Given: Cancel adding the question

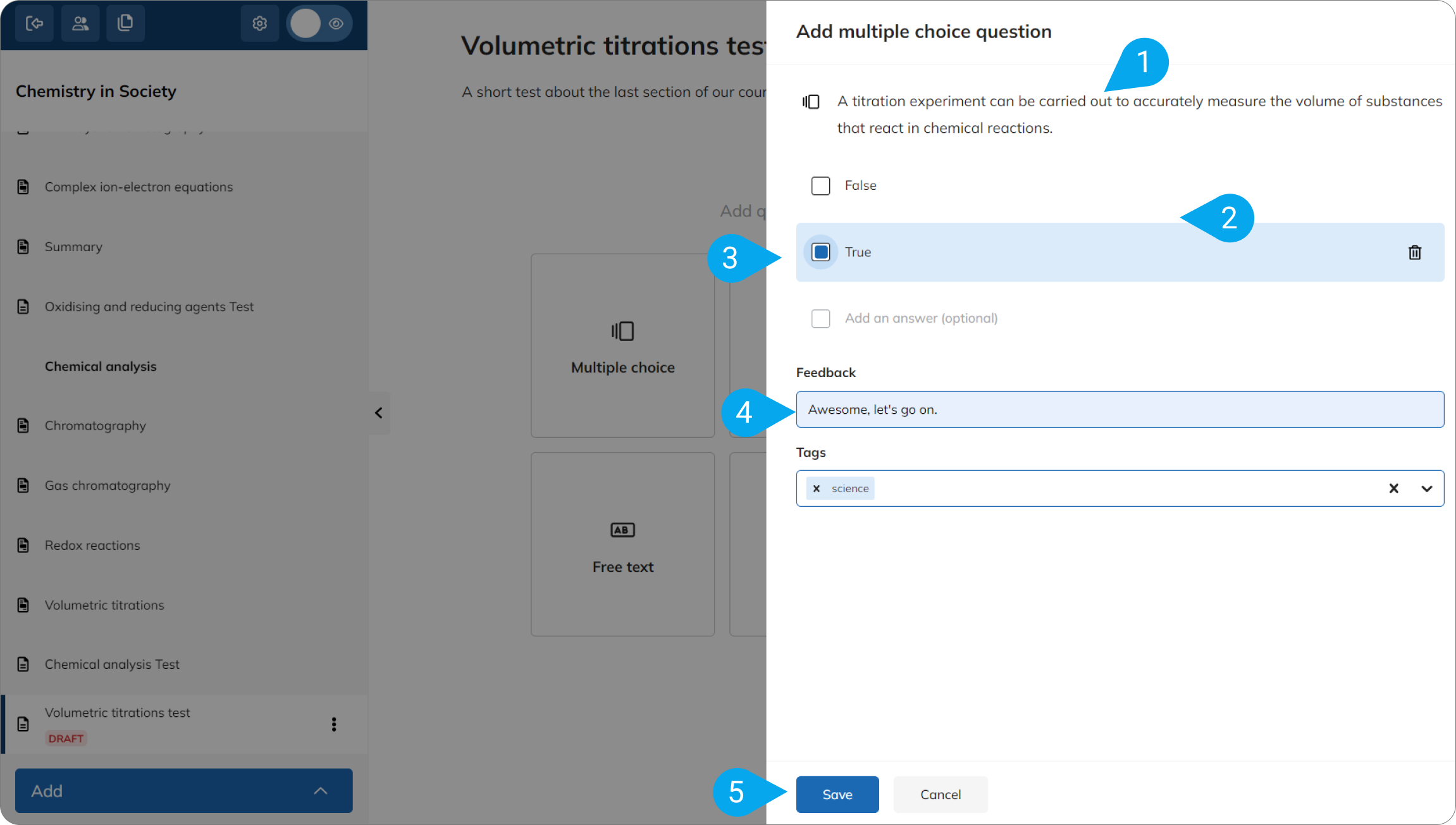Looking at the screenshot, I should point(941,795).
